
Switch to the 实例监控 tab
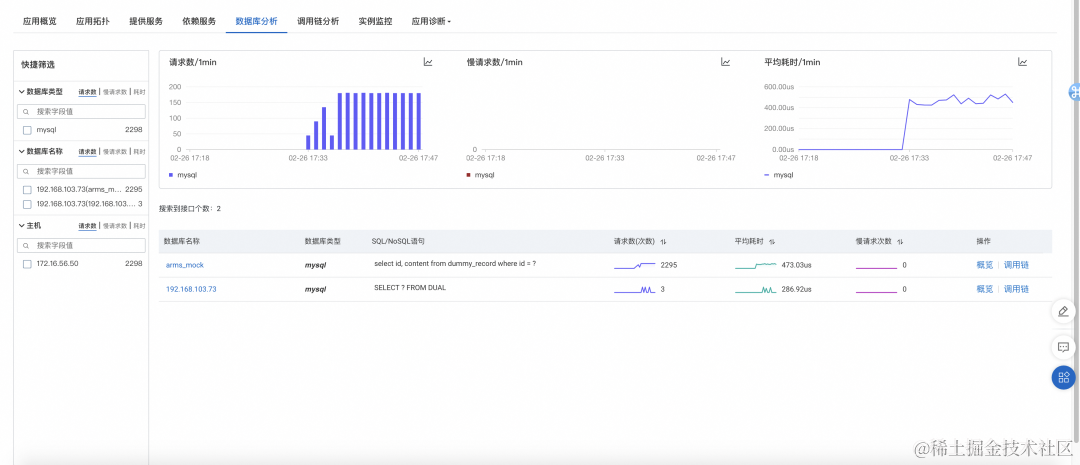375,21
